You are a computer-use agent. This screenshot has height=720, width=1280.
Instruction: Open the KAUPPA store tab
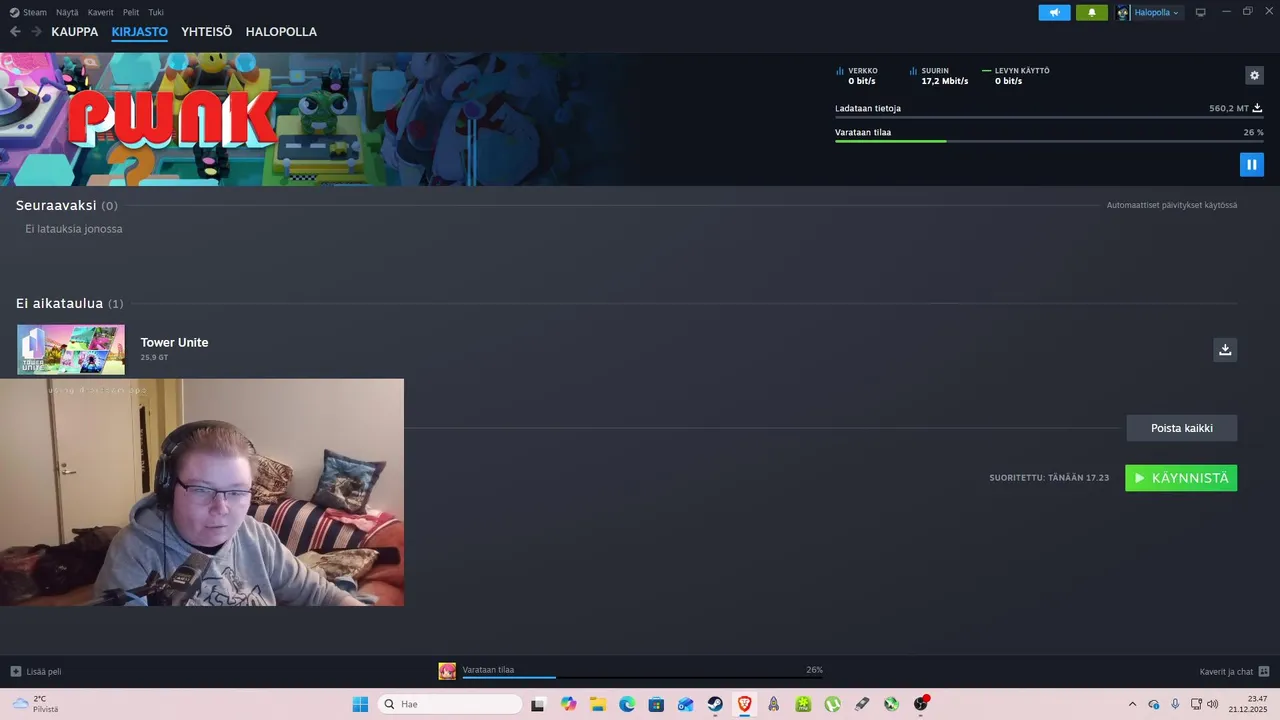75,32
